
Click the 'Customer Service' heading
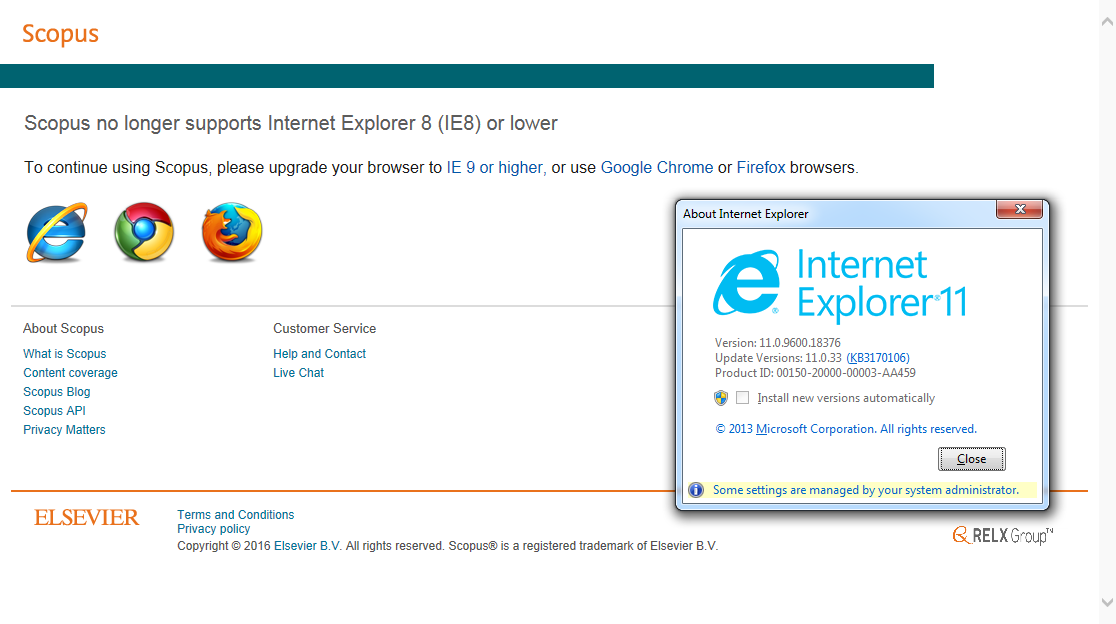click(x=325, y=329)
